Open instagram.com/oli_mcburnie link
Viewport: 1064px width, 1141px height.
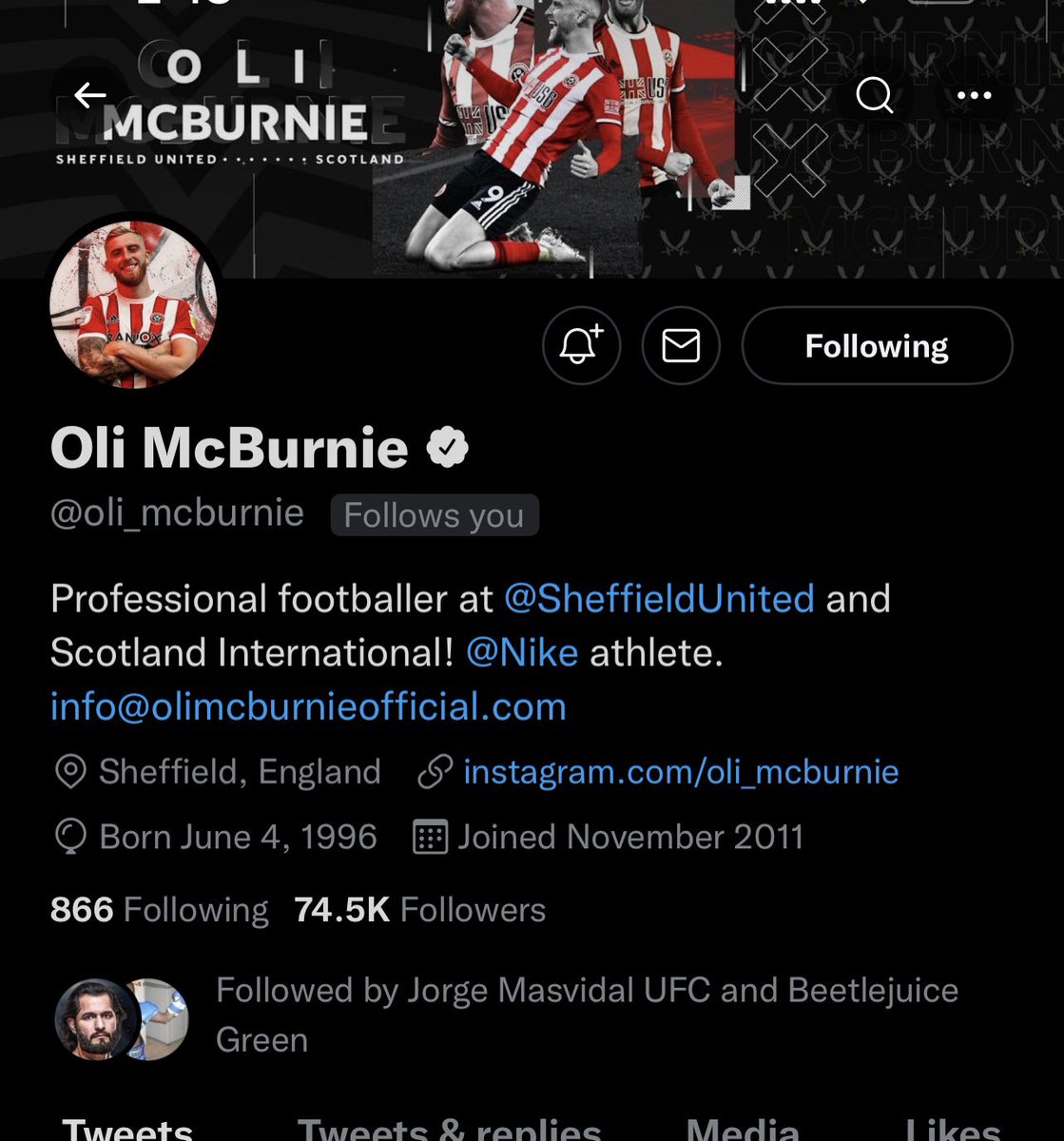tap(681, 772)
